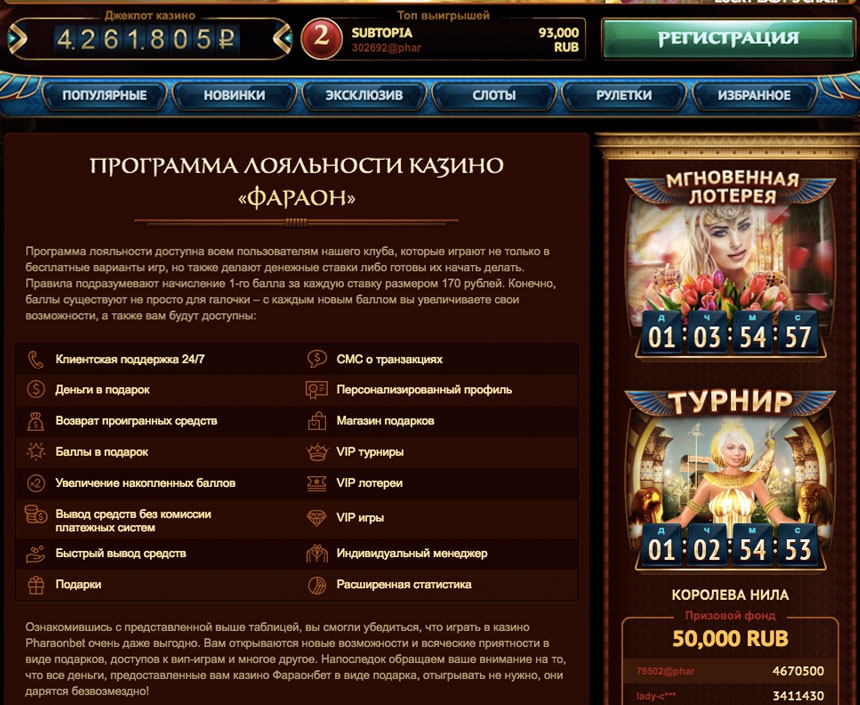Click the dollar coin icon for Деньги в подарок
The width and height of the screenshot is (860, 705).
click(x=36, y=390)
